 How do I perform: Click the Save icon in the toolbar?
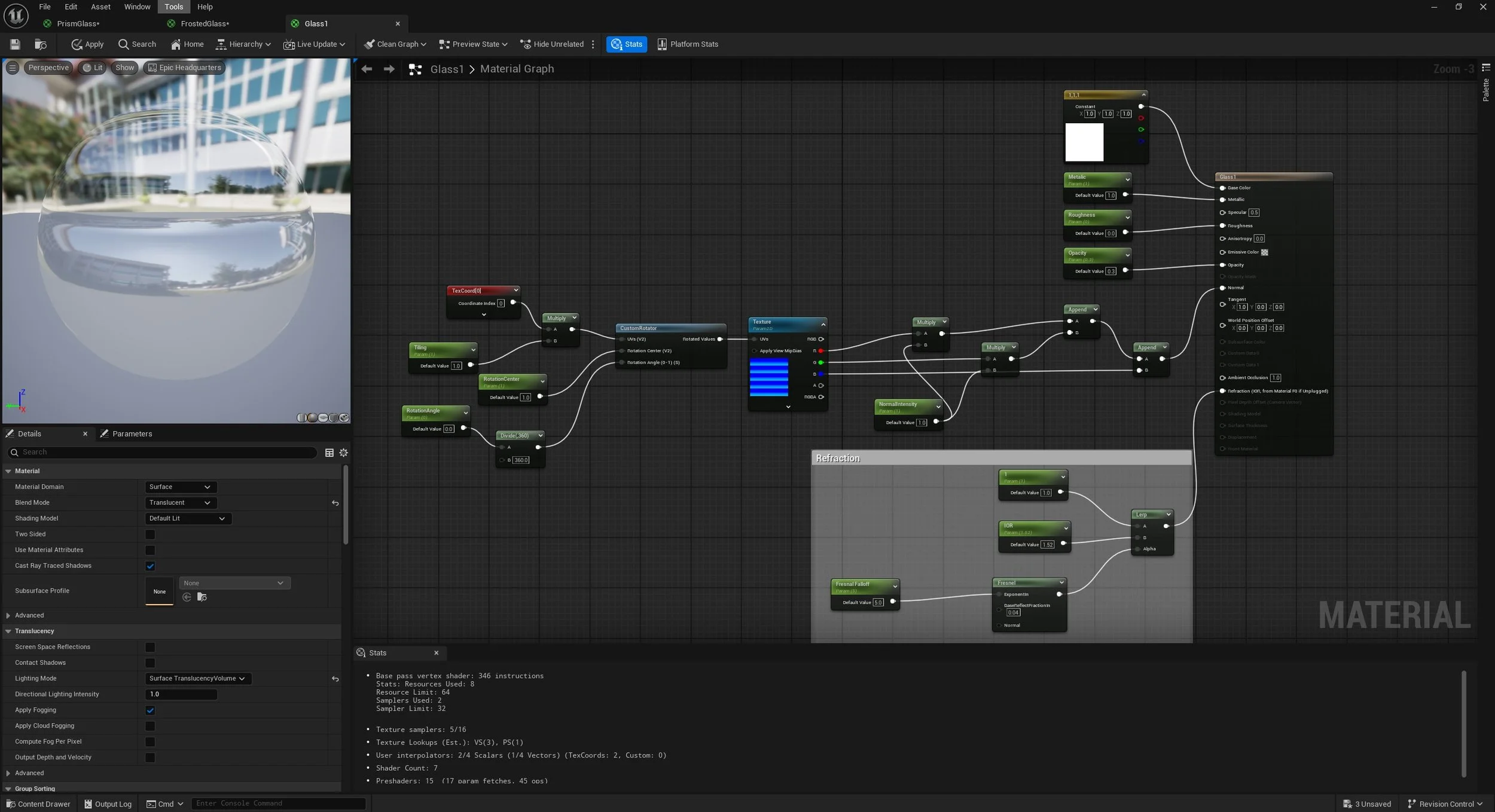pyautogui.click(x=15, y=44)
